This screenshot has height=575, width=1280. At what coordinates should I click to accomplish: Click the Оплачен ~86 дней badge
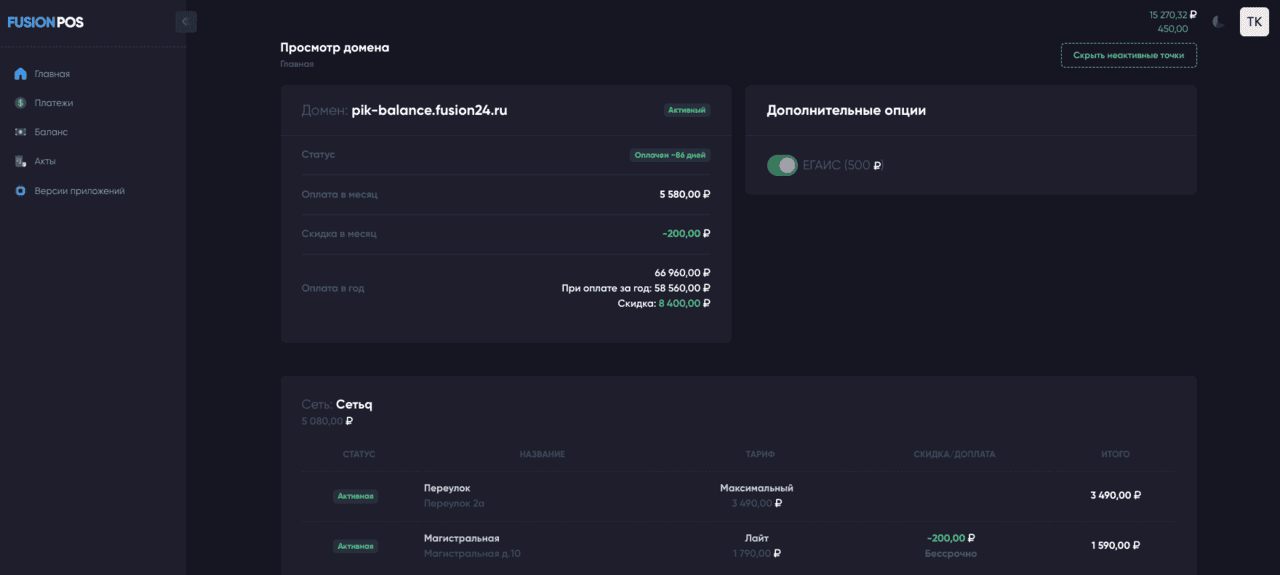[x=670, y=155]
